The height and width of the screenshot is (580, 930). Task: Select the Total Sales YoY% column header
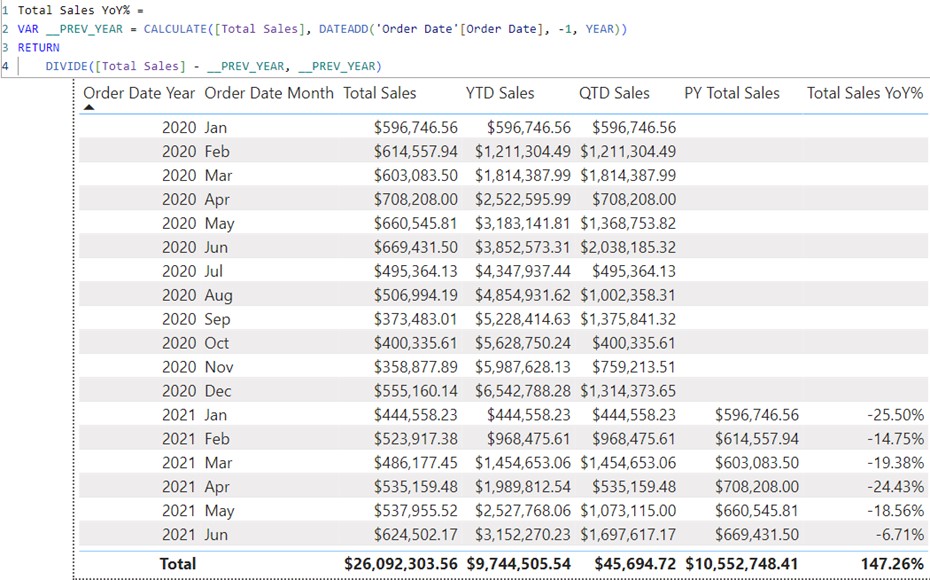[864, 93]
